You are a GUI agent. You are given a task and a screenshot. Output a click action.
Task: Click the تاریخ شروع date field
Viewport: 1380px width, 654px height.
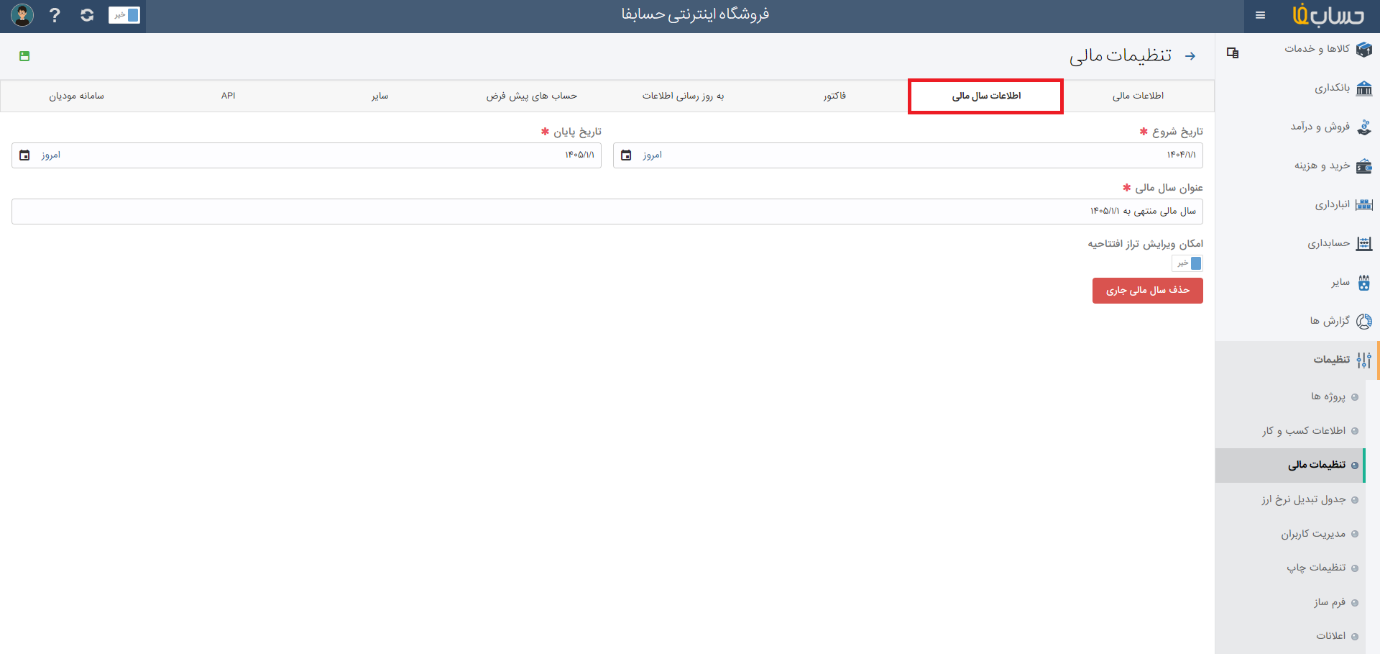coord(908,155)
